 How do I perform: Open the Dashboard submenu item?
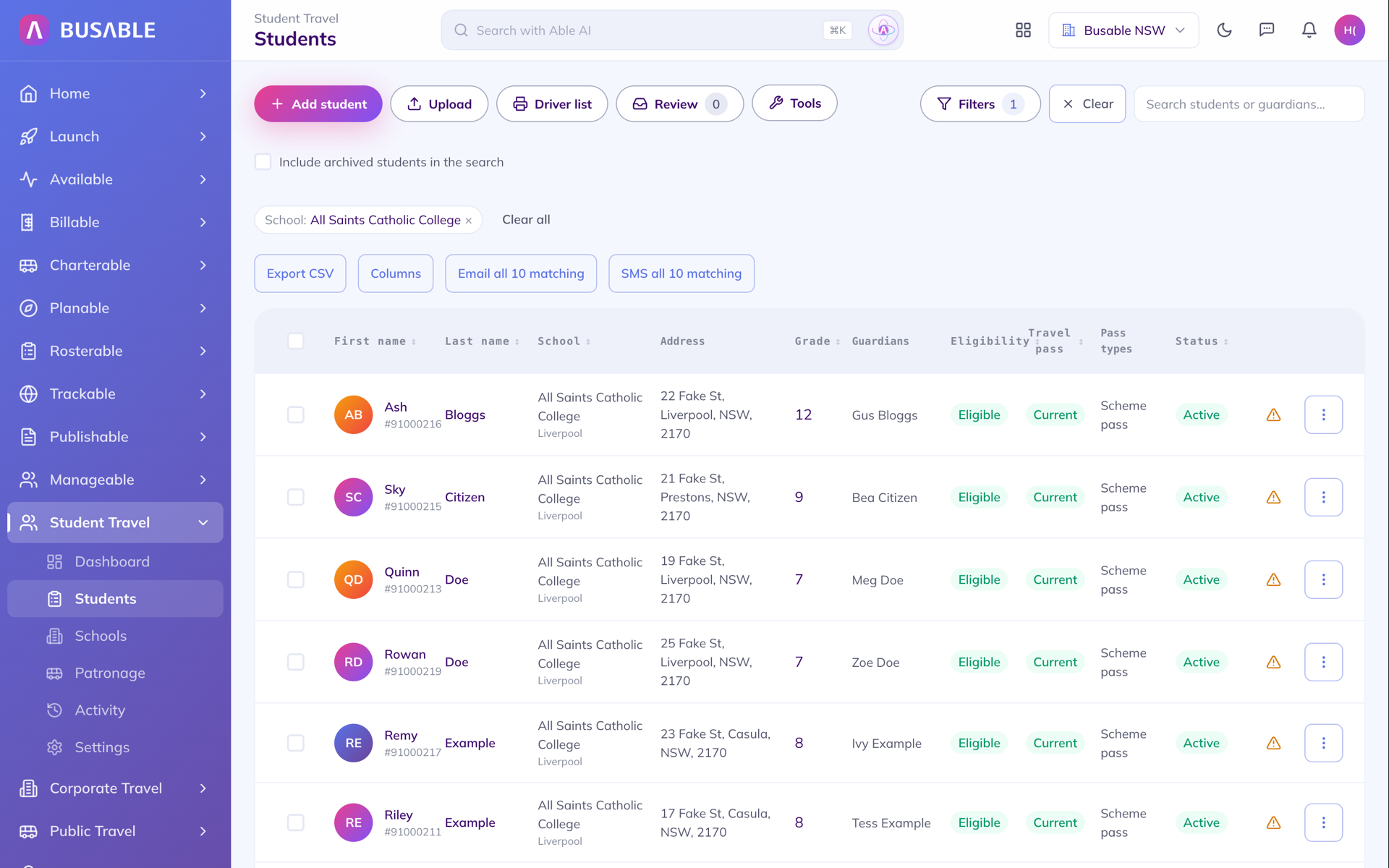point(115,562)
